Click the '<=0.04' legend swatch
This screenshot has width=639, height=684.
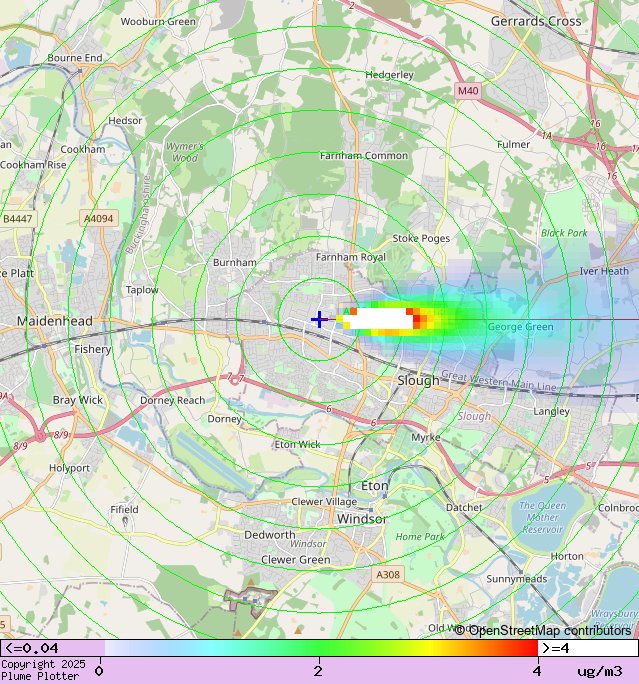52,648
